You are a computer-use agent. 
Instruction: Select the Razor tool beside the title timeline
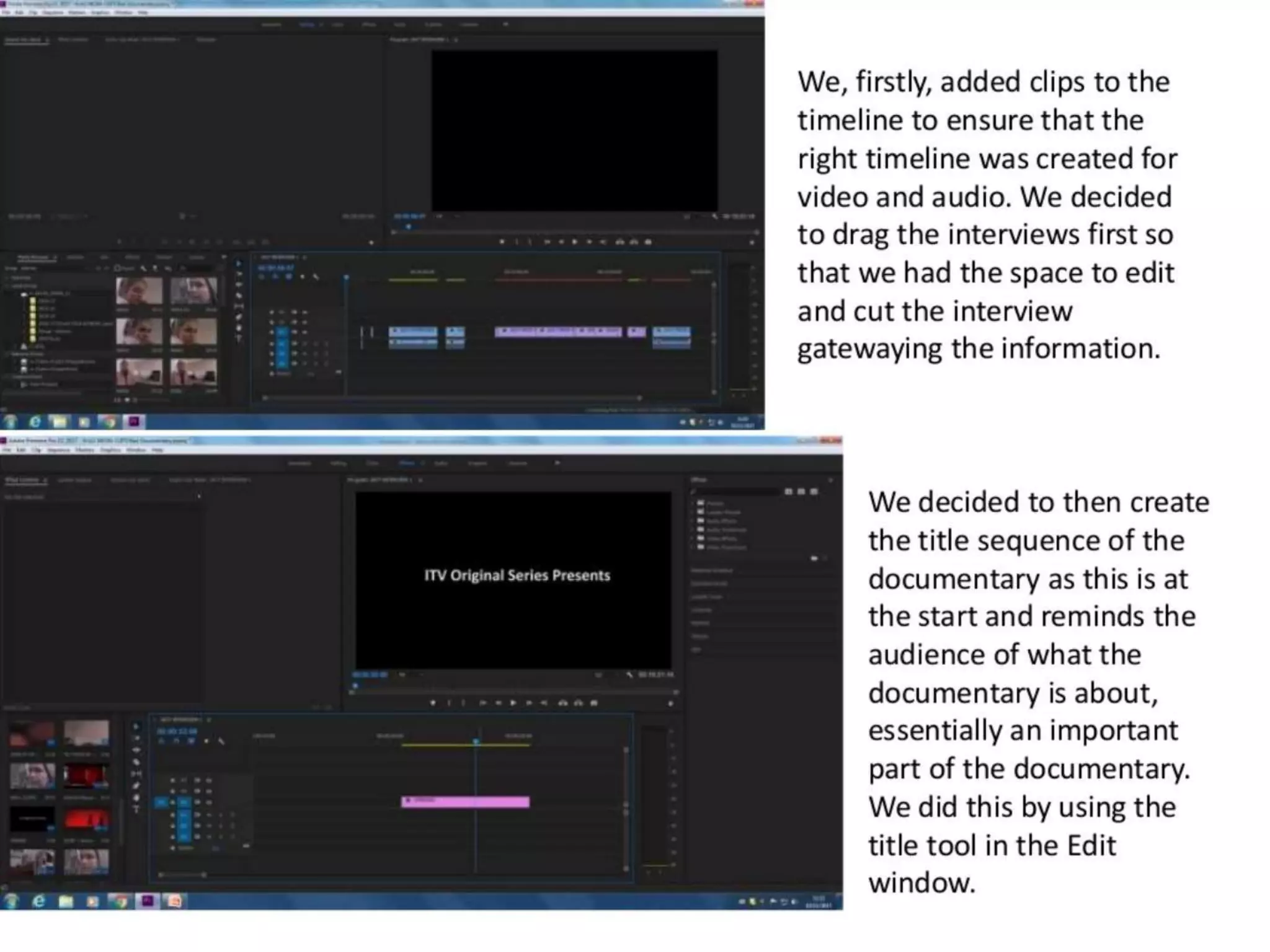(x=136, y=762)
